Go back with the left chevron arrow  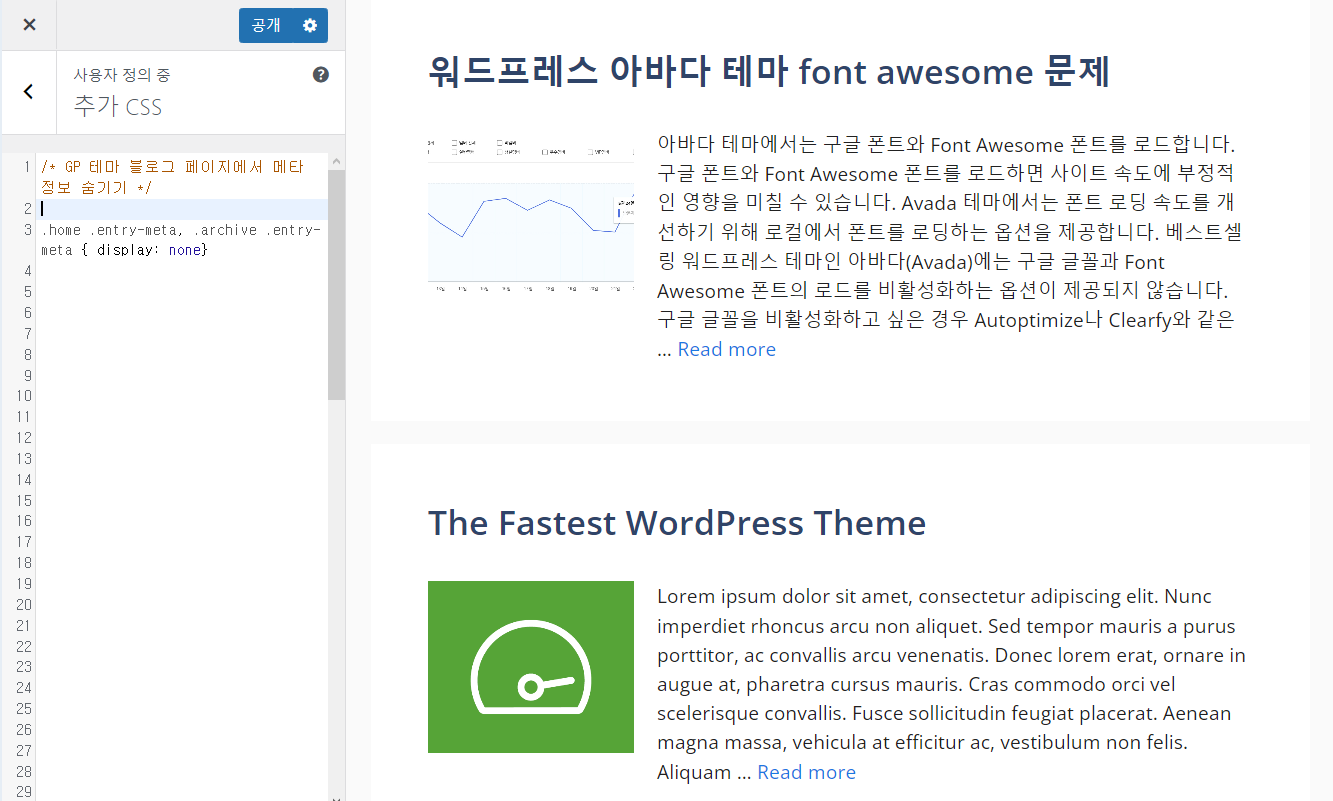(28, 92)
